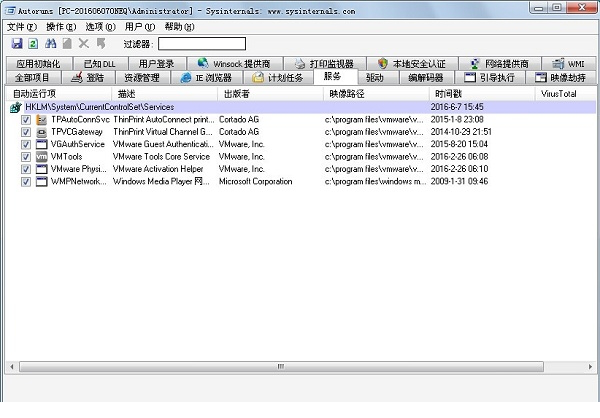Viewport: 600px width, 418px height.
Task: Open the 本地安全认证 tab
Action: coord(412,64)
